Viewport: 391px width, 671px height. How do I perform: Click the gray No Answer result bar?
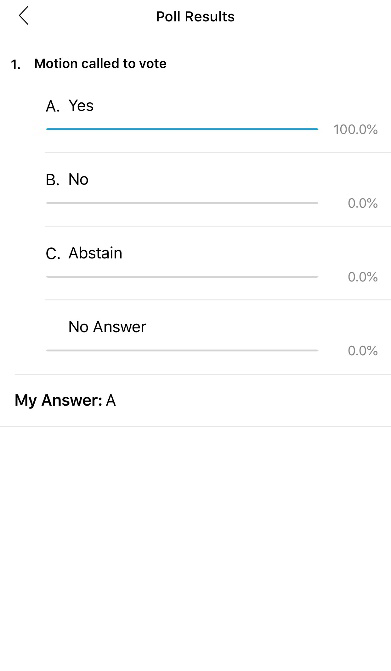click(x=182, y=350)
